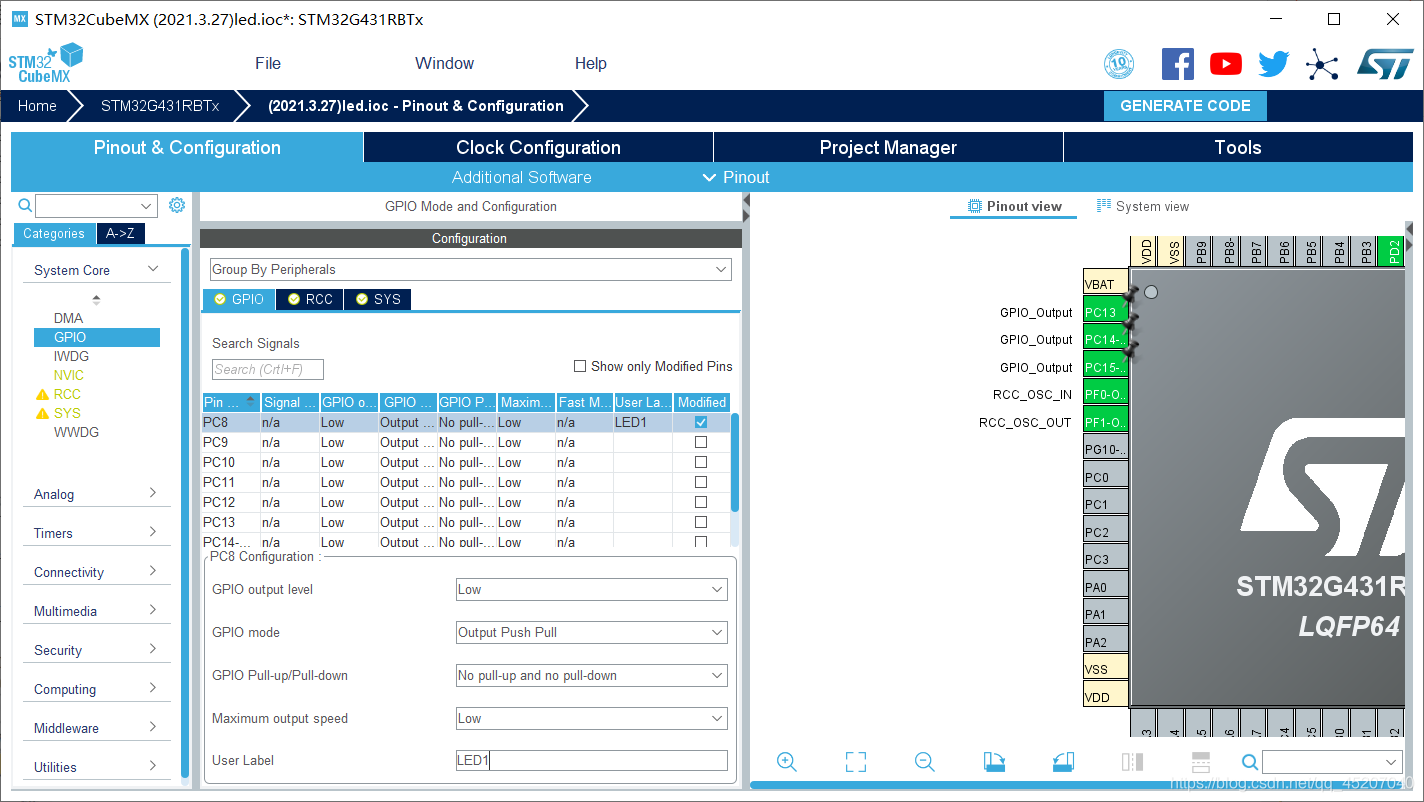Viewport: 1424px width, 802px height.
Task: Open the ST Facebook page icon
Action: (x=1178, y=64)
